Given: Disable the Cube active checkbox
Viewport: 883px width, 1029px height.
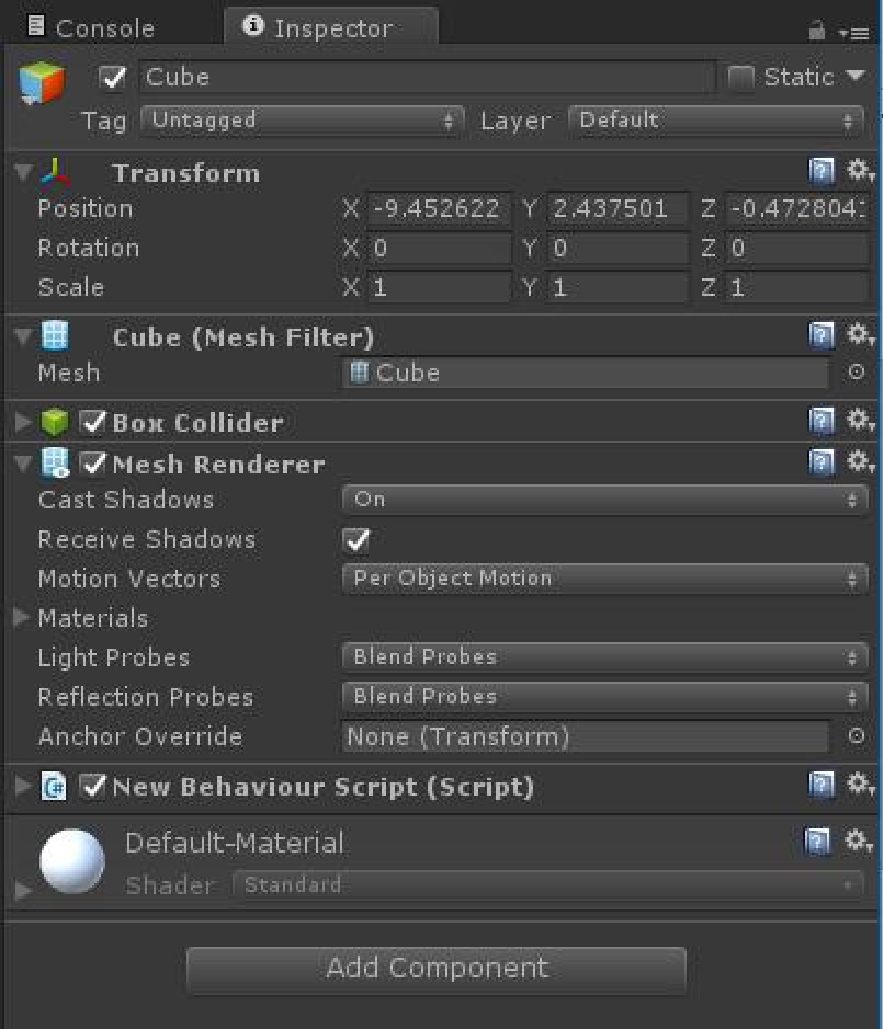Looking at the screenshot, I should 115,78.
